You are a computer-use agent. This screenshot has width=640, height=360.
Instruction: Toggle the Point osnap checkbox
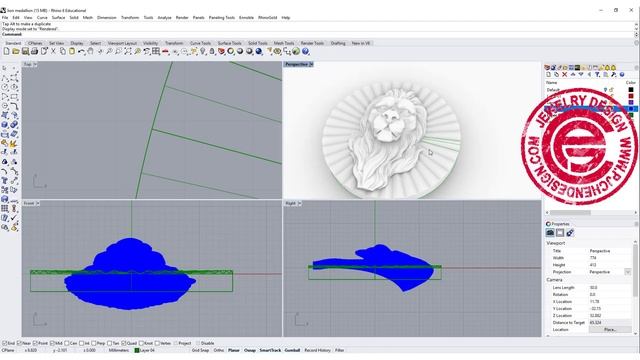[35, 343]
